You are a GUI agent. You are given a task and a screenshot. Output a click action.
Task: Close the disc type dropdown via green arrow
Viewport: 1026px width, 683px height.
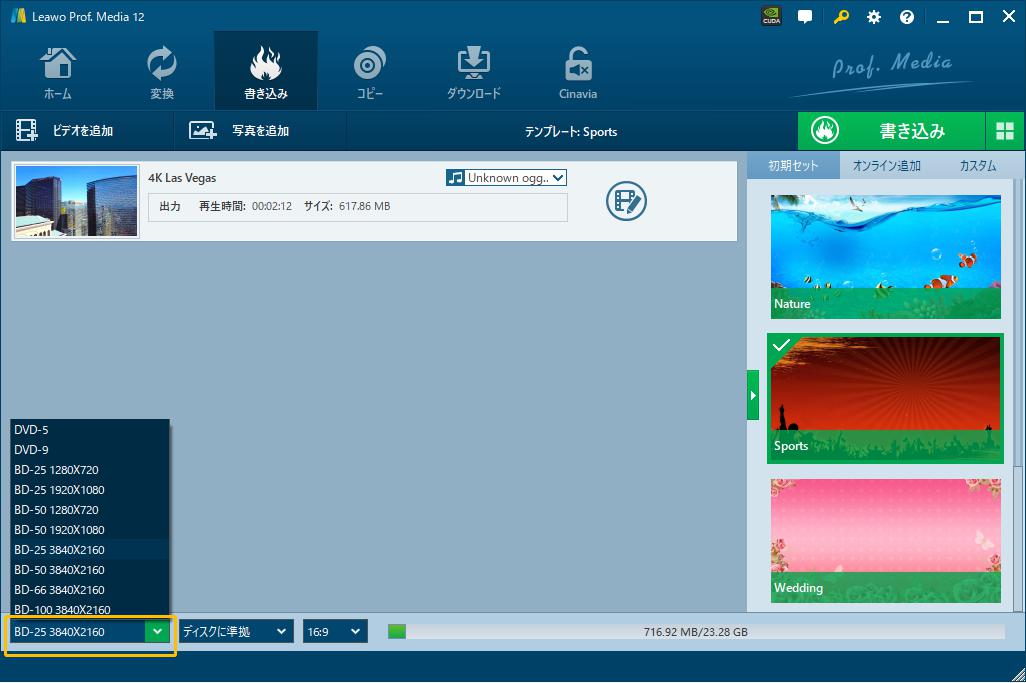[x=157, y=632]
